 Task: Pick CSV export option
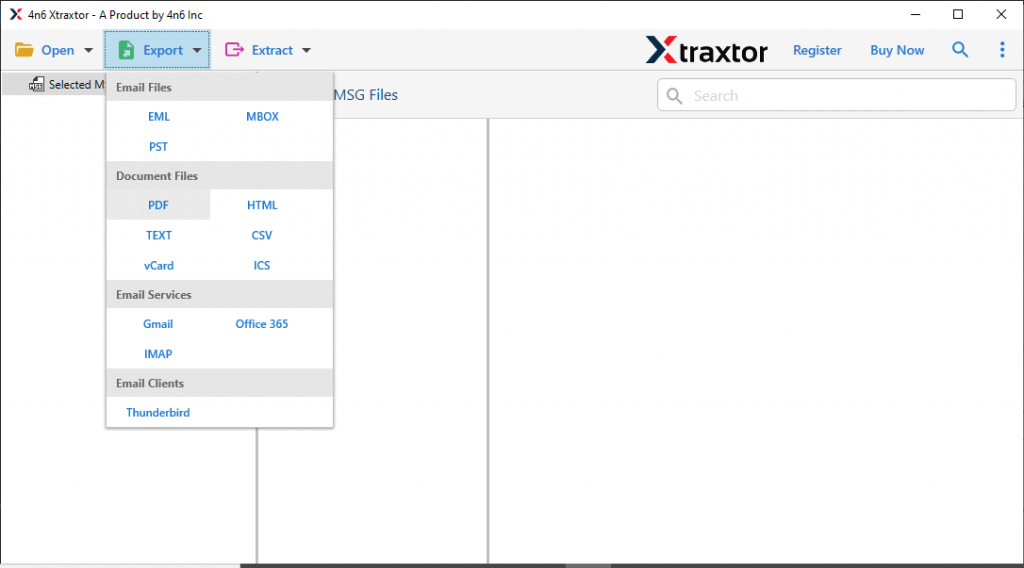[262, 235]
